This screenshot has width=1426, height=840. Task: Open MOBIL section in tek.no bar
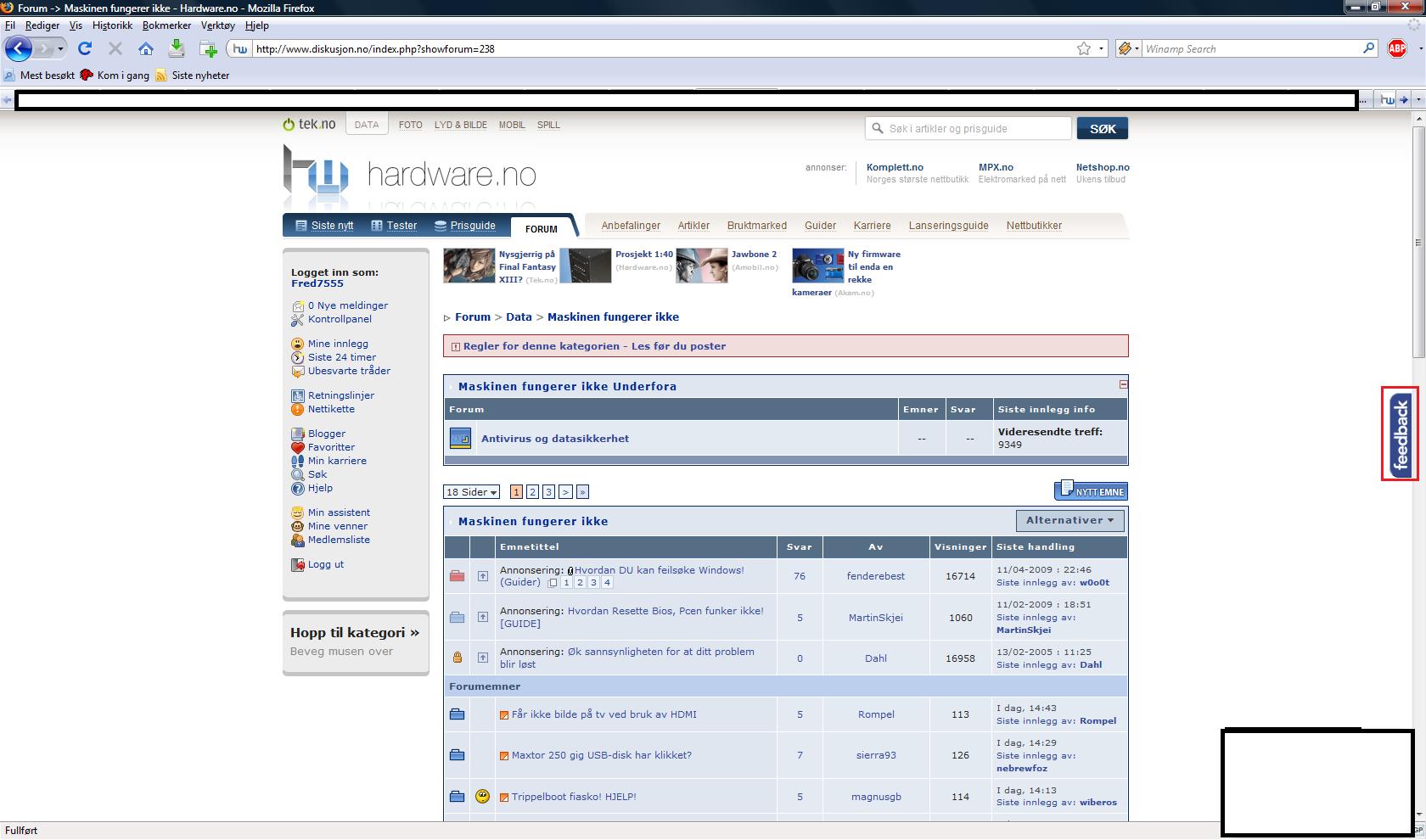[512, 125]
